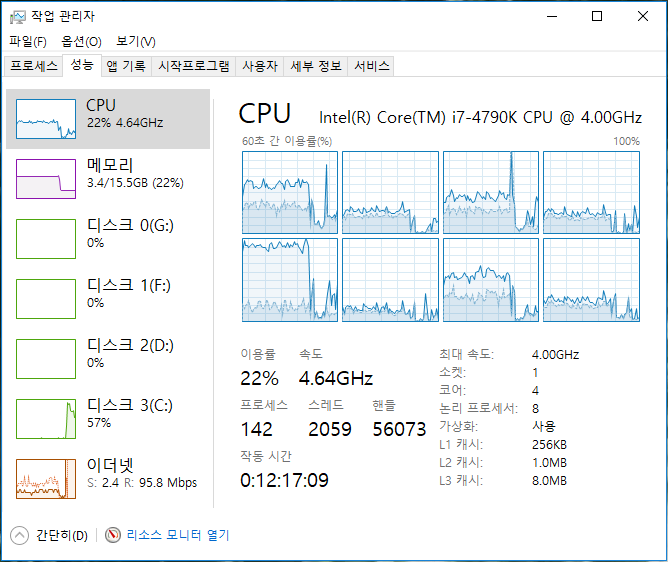Screen dimensions: 668x562
Task: Open the 파일(F) menu
Action: click(x=28, y=42)
